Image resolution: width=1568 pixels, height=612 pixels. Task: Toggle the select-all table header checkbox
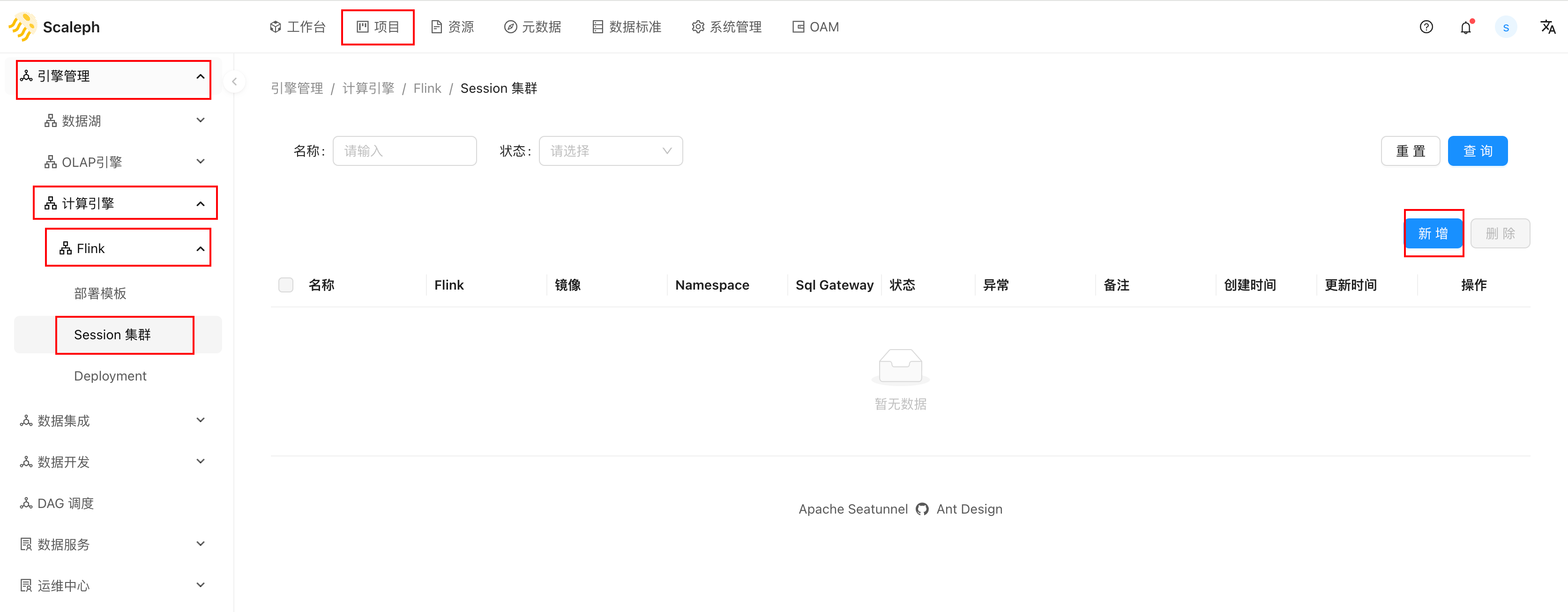click(x=285, y=285)
